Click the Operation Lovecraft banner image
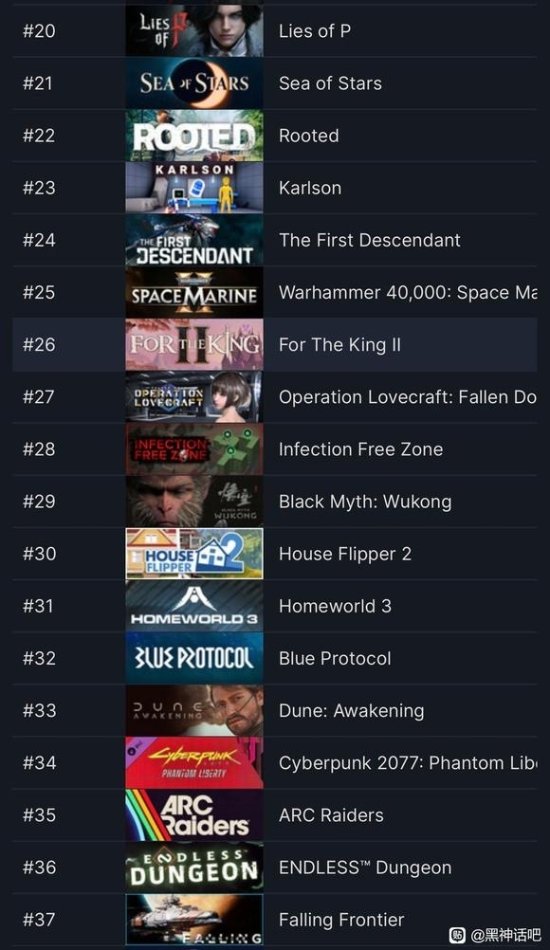 tap(194, 397)
